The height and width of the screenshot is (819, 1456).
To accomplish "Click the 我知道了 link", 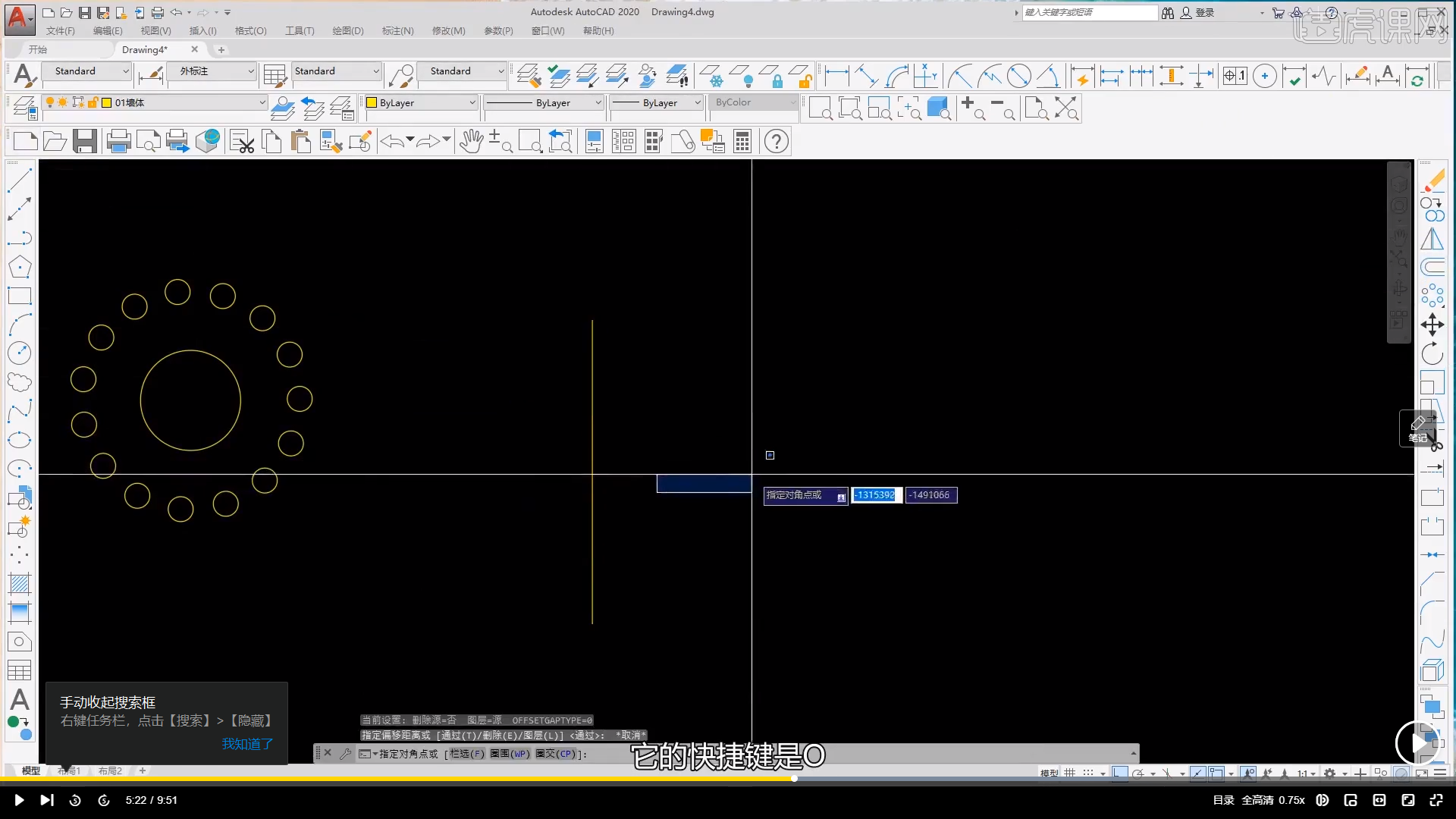I will tap(247, 744).
